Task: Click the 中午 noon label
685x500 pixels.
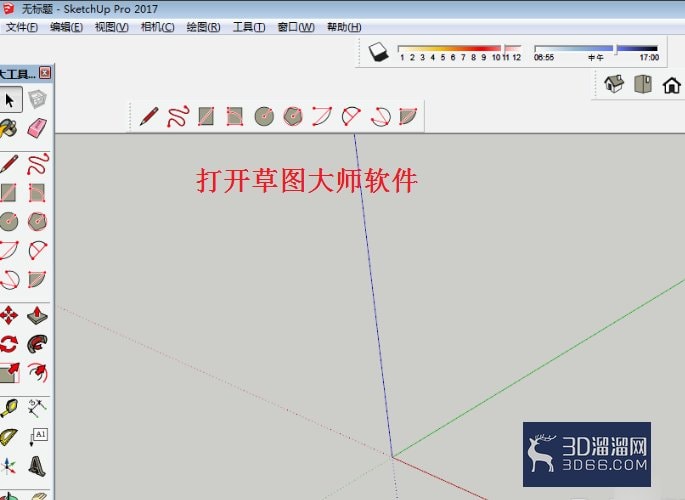Action: click(595, 58)
